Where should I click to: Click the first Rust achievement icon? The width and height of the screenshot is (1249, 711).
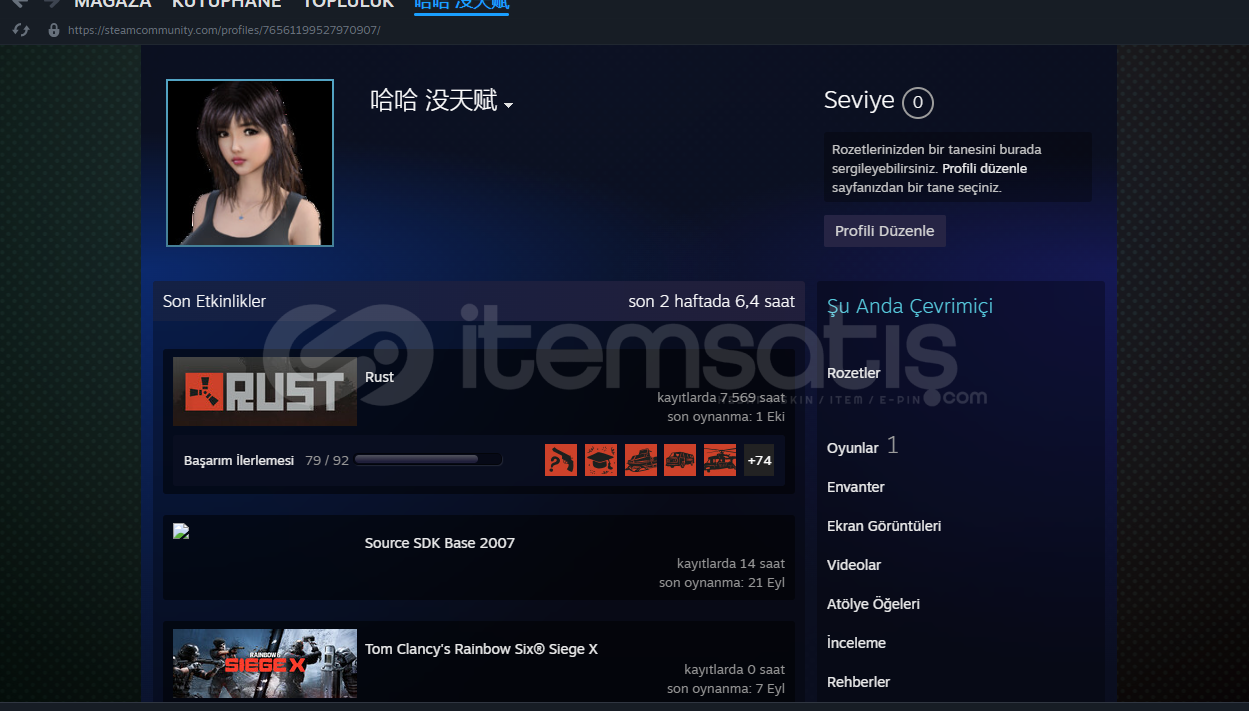click(561, 460)
